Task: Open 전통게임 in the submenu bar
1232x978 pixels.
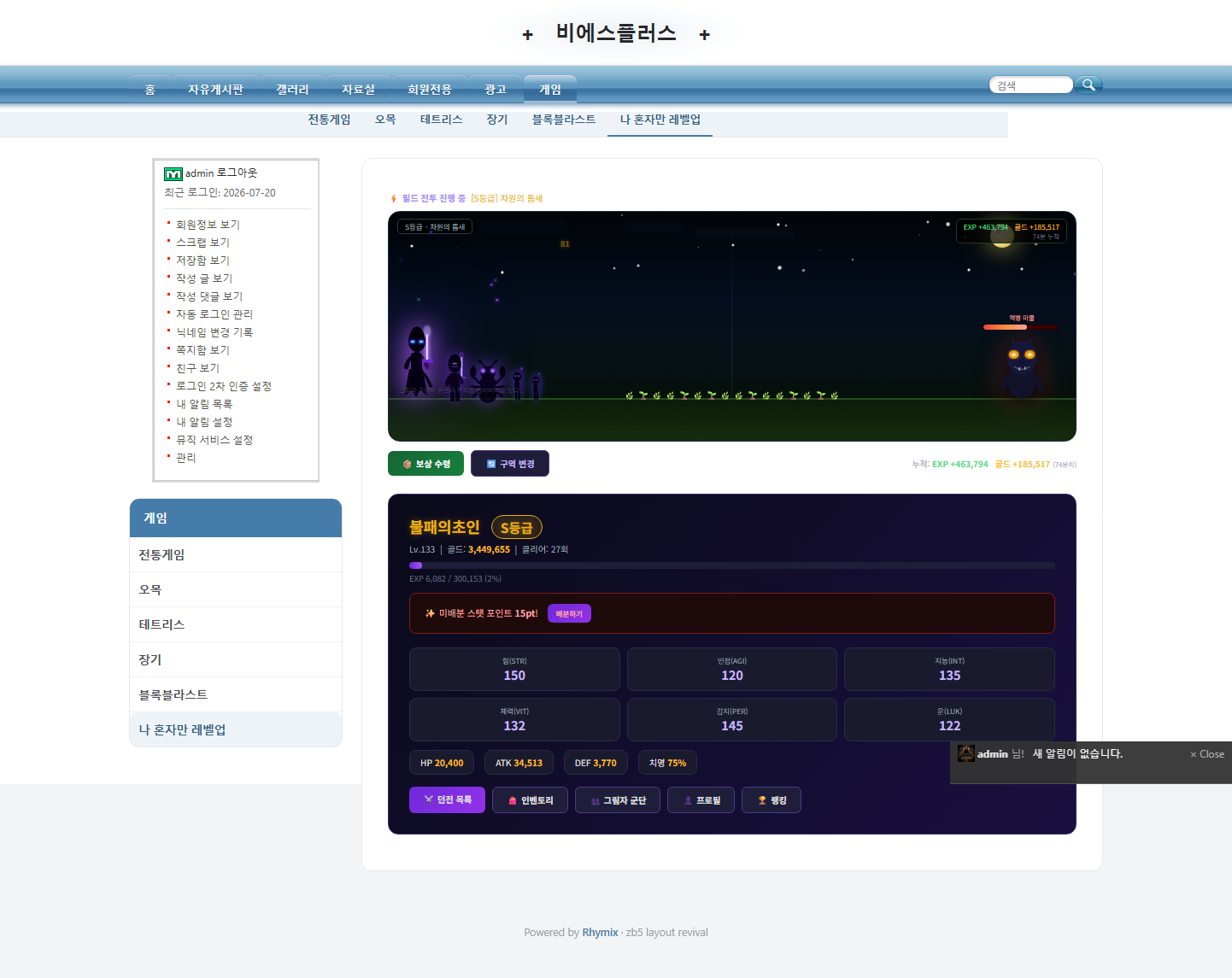Action: tap(330, 120)
